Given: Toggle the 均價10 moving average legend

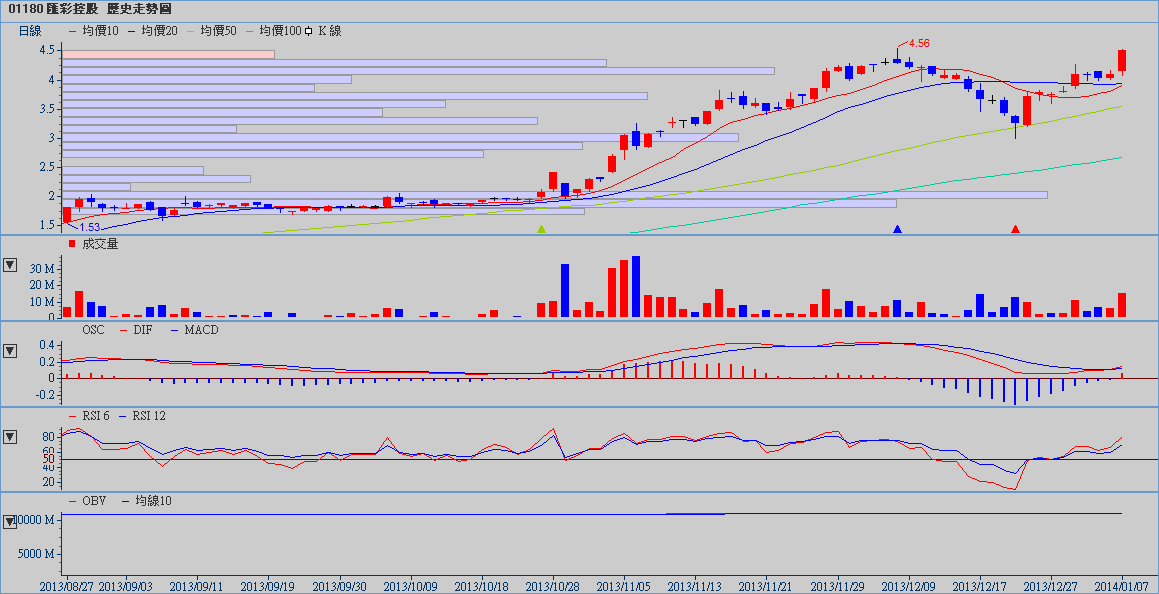Looking at the screenshot, I should tap(95, 31).
